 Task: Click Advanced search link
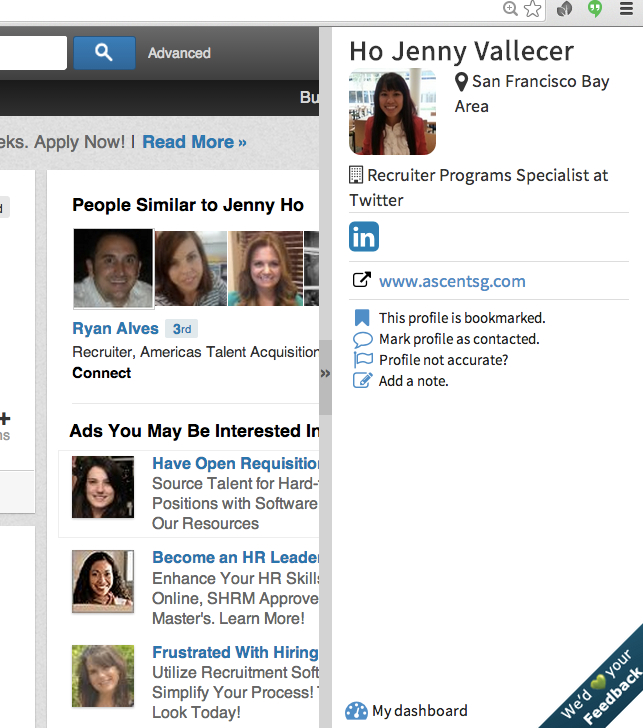tap(179, 53)
